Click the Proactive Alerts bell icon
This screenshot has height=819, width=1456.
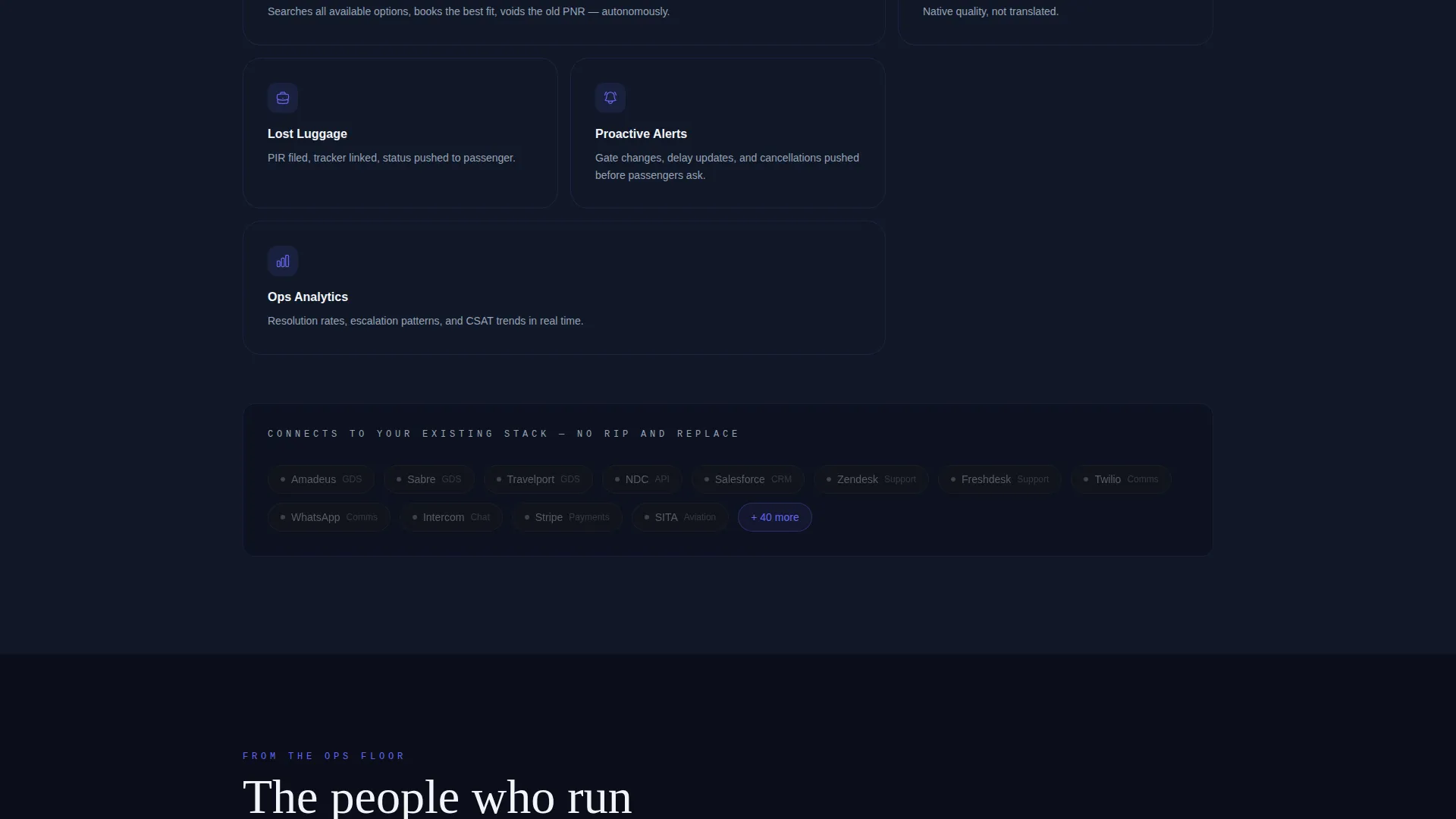pyautogui.click(x=610, y=98)
